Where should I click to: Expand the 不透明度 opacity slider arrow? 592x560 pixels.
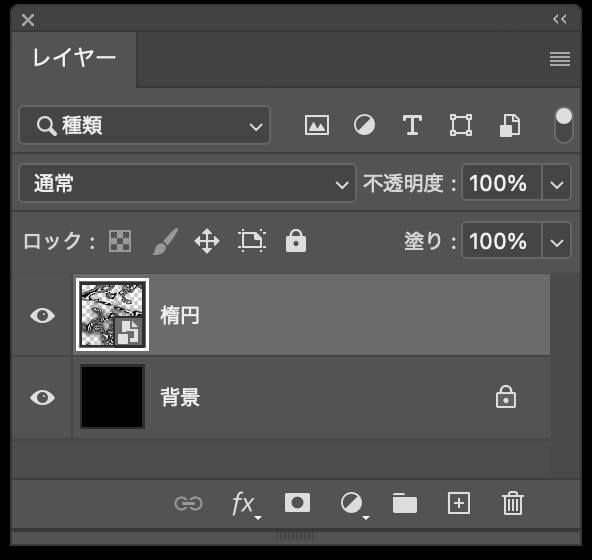click(557, 183)
